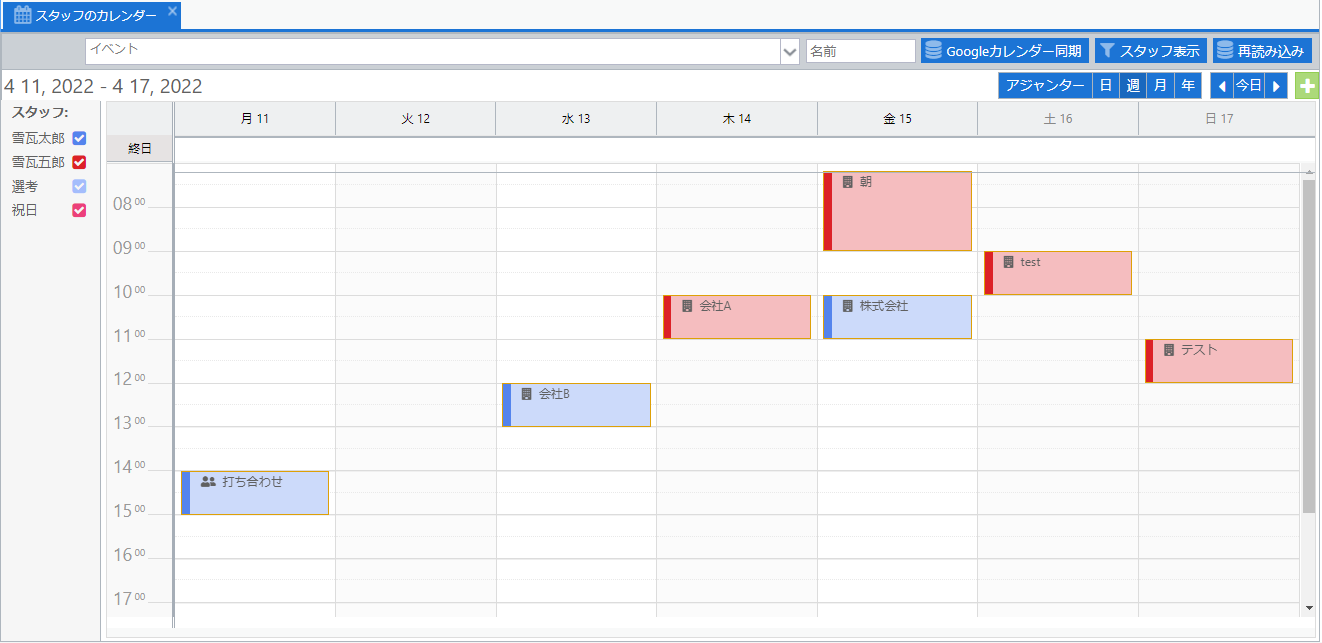The height and width of the screenshot is (643, 1322).
Task: Toggle 選考 checkbox
Action: pyautogui.click(x=80, y=187)
